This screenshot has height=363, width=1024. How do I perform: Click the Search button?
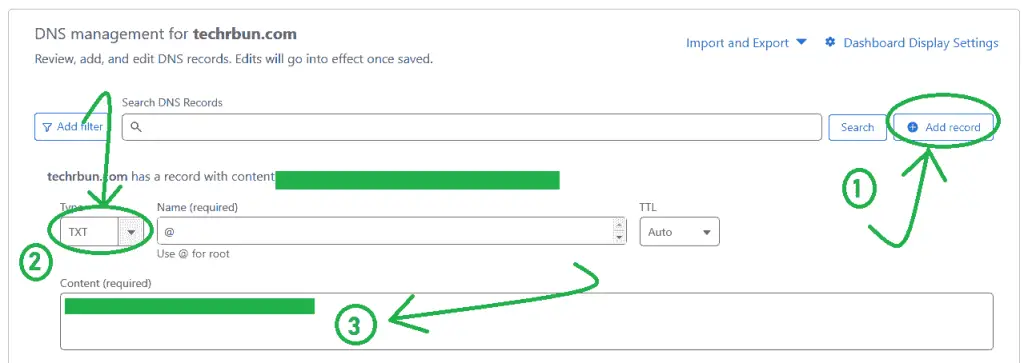click(x=857, y=127)
